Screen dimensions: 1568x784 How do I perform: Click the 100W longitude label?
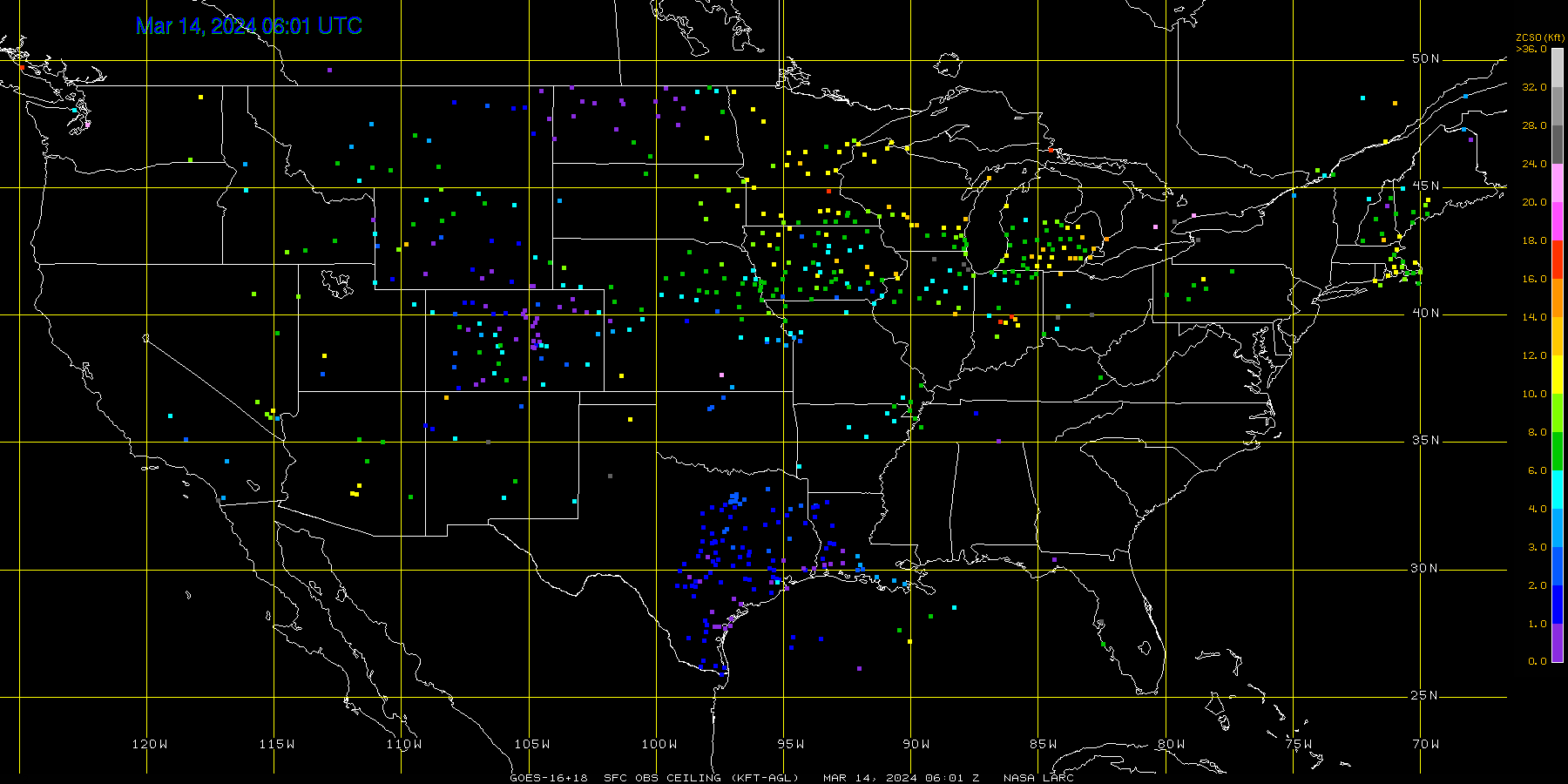659,744
